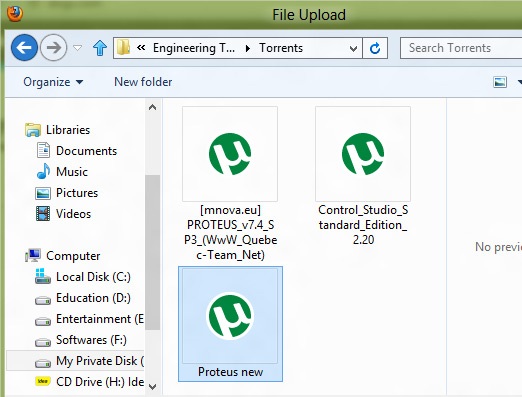Viewport: 522px width, 397px height.
Task: Click the Local Disk (C:) Windows drive icon
Action: (x=43, y=276)
